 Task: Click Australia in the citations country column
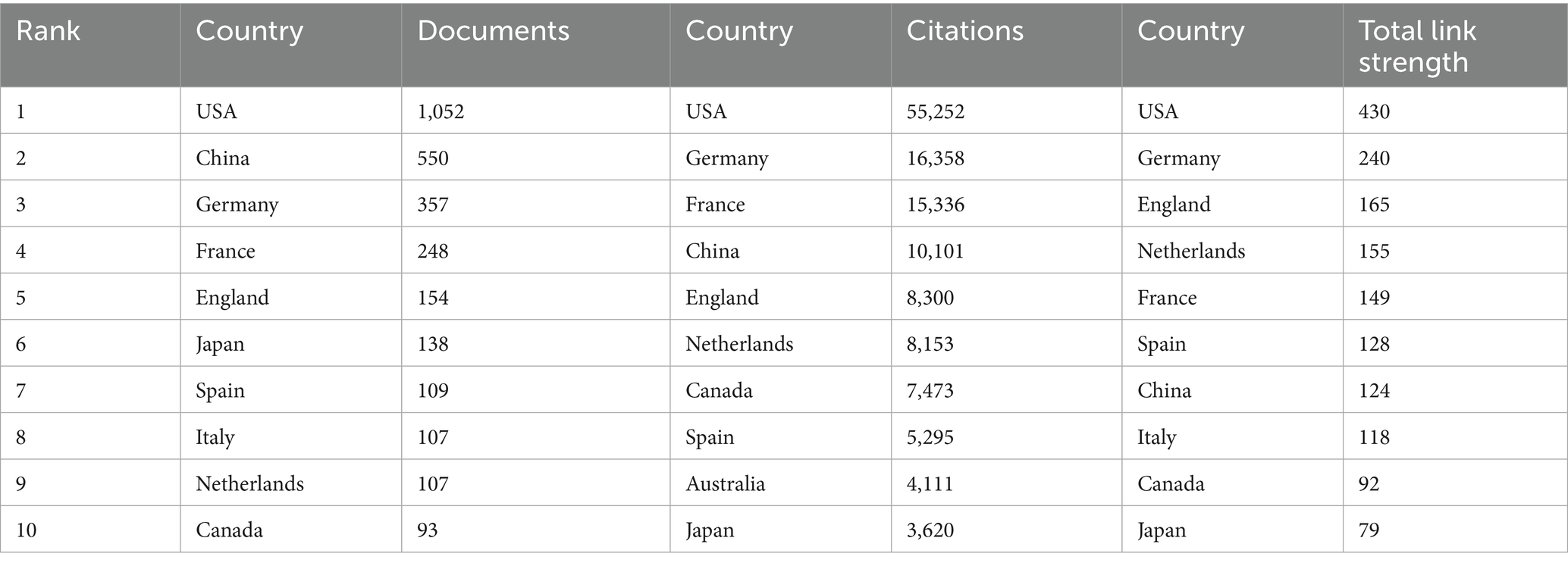pos(725,483)
